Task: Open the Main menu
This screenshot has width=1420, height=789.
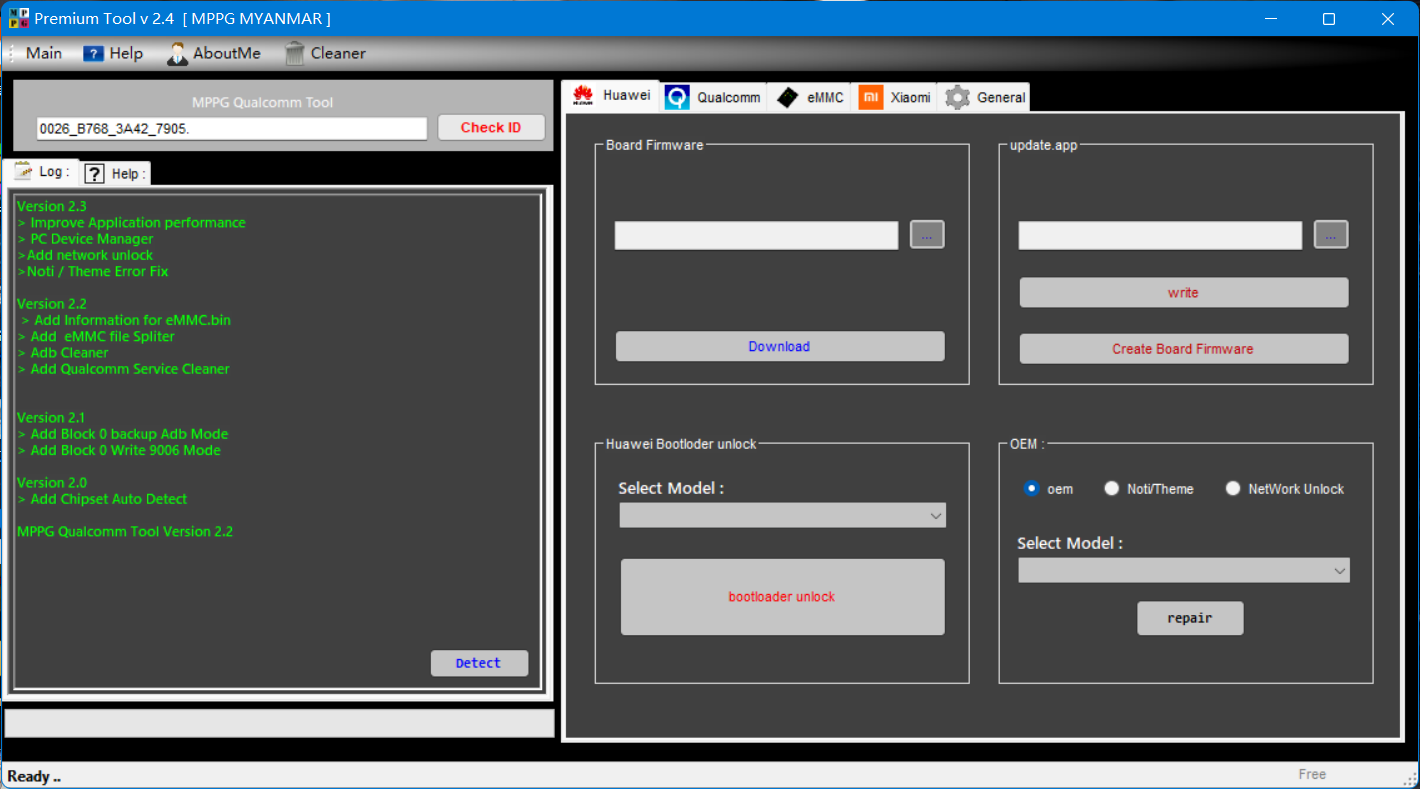Action: pos(44,53)
